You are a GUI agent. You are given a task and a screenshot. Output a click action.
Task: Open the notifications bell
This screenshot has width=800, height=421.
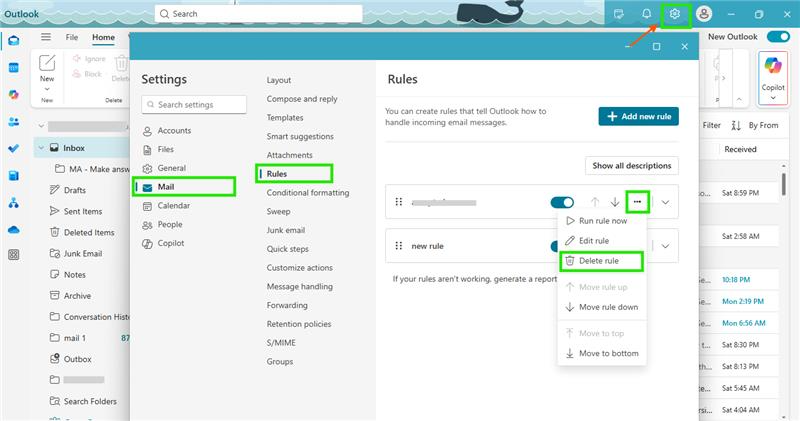coord(646,14)
